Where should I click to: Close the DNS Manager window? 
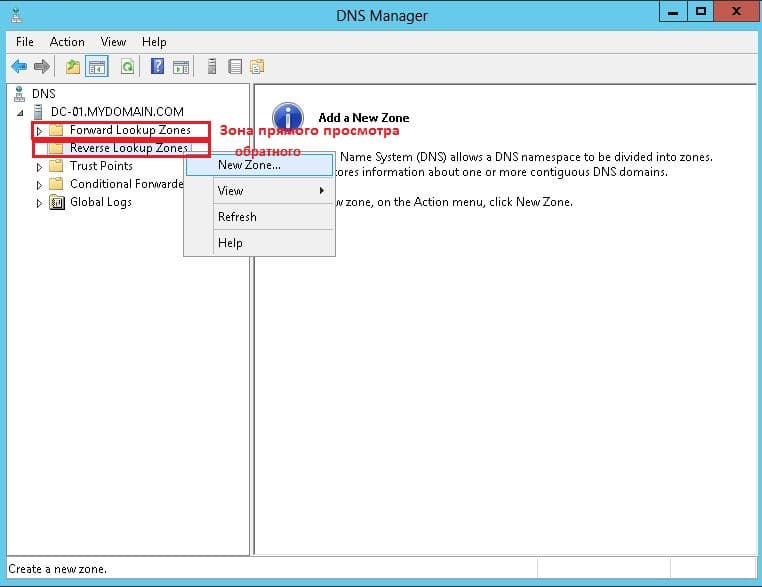[x=737, y=12]
